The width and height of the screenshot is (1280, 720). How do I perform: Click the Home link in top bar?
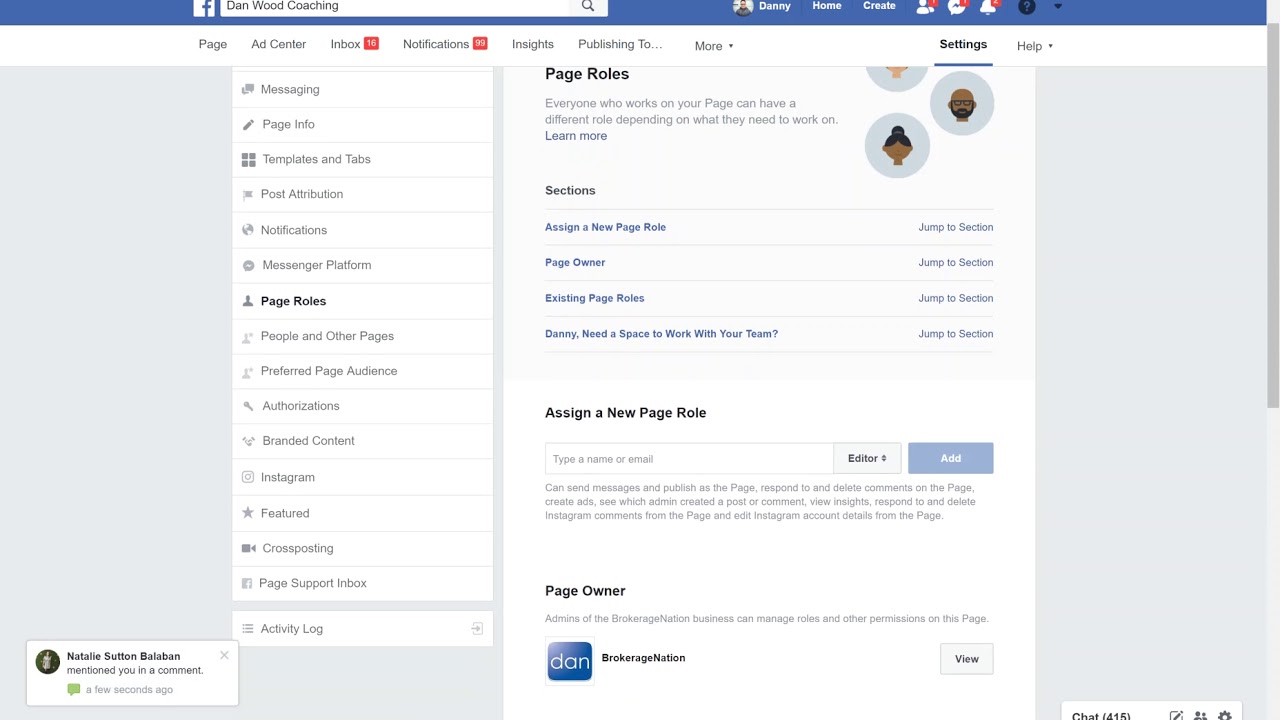point(827,6)
